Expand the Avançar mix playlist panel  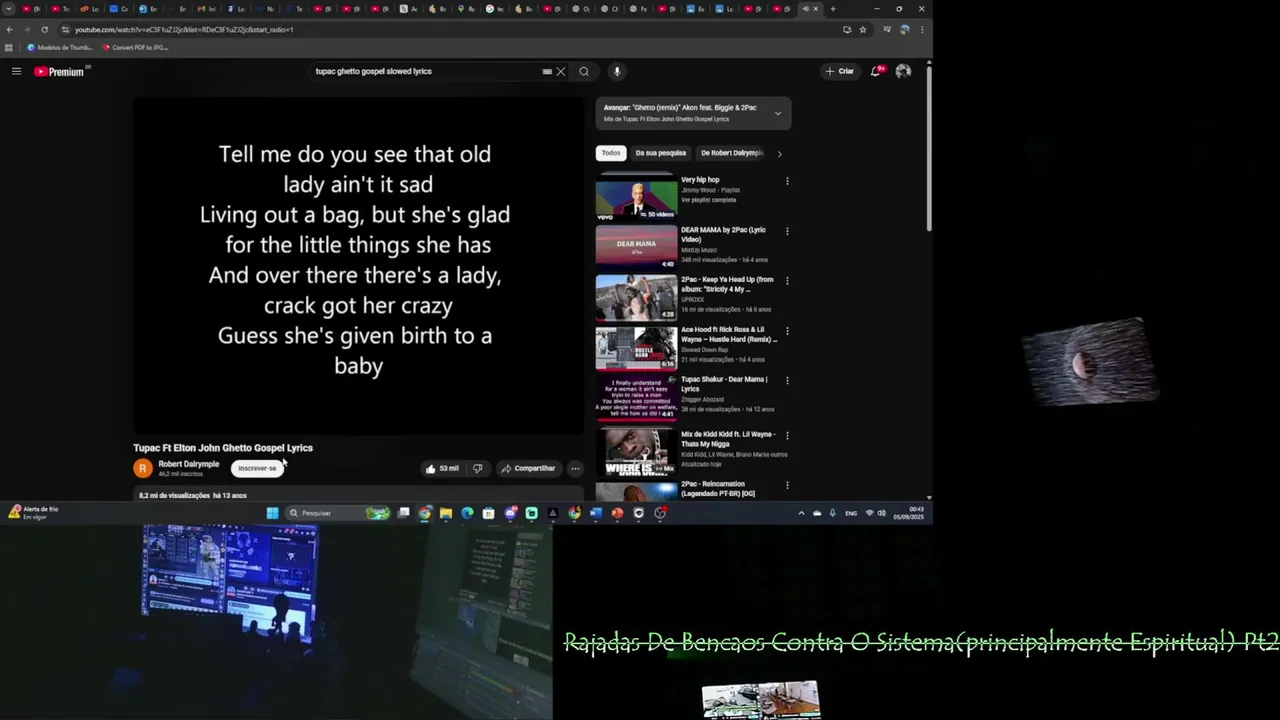click(778, 113)
